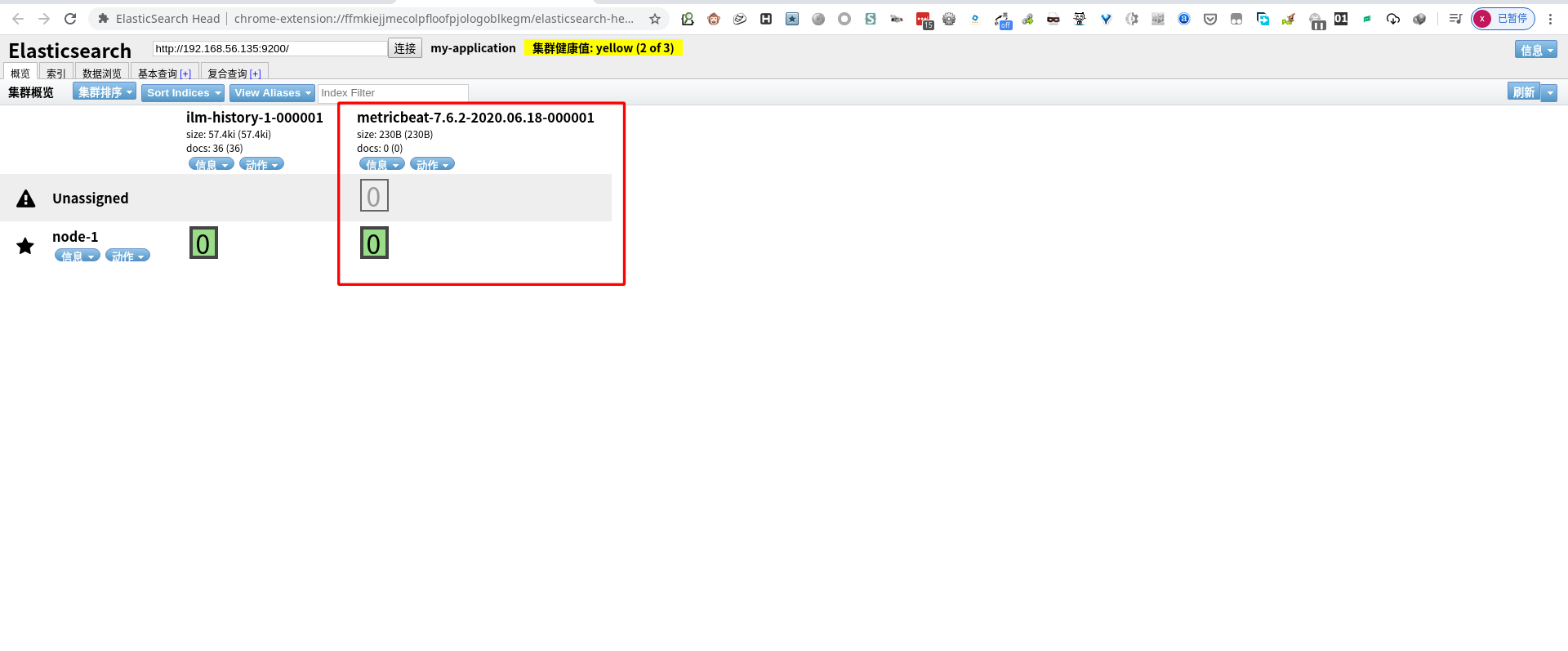Switch to the 基本查询 tab
The width and height of the screenshot is (1568, 651).
click(158, 73)
